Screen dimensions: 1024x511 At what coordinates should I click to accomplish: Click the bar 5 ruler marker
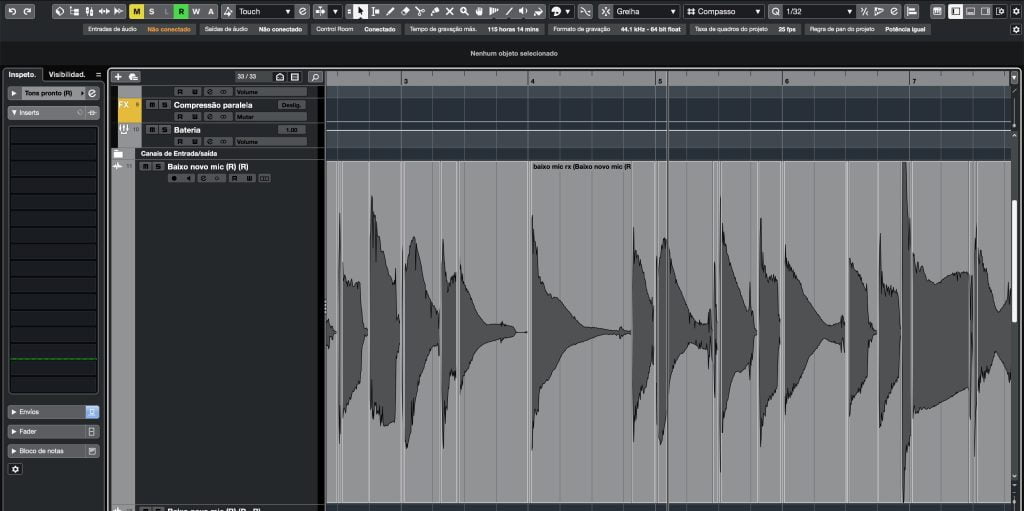(x=659, y=80)
